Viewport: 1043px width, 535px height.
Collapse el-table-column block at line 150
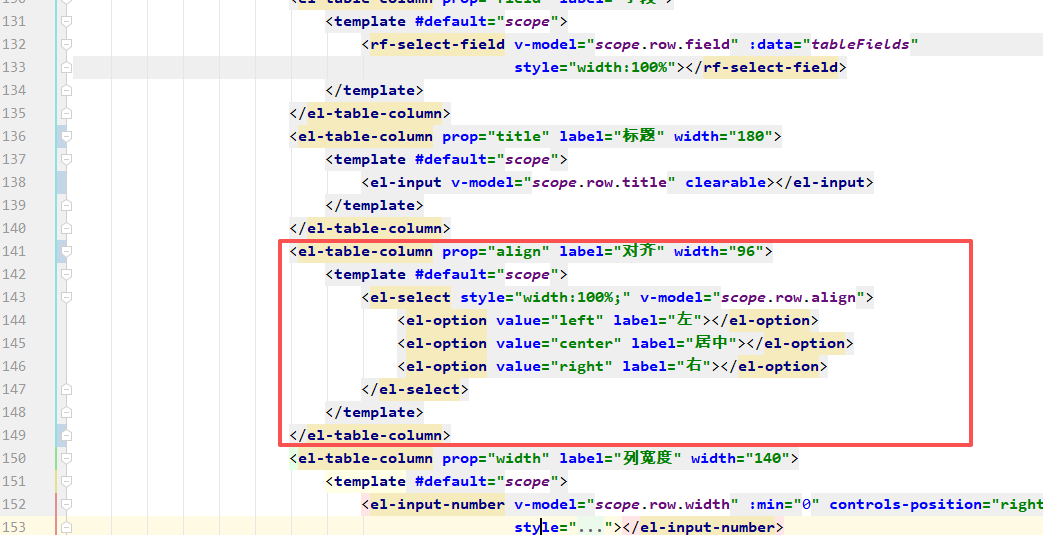coord(66,458)
